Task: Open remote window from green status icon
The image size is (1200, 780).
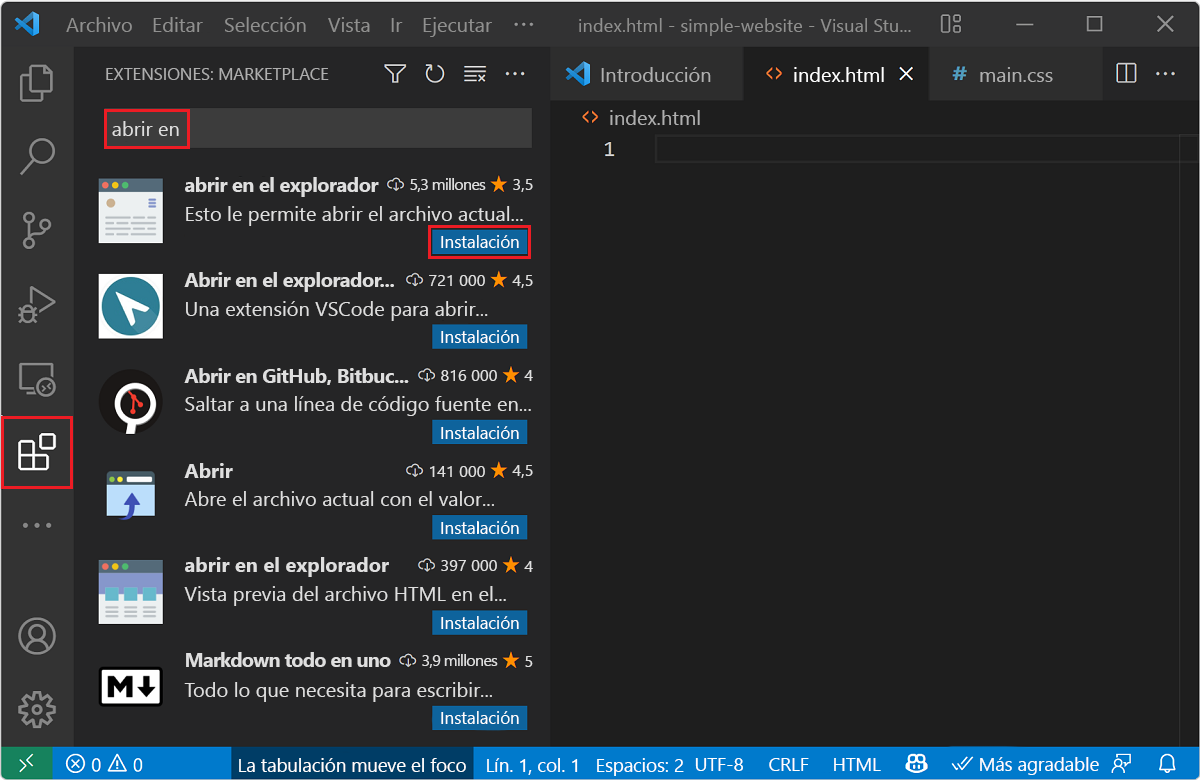Action: click(x=26, y=765)
